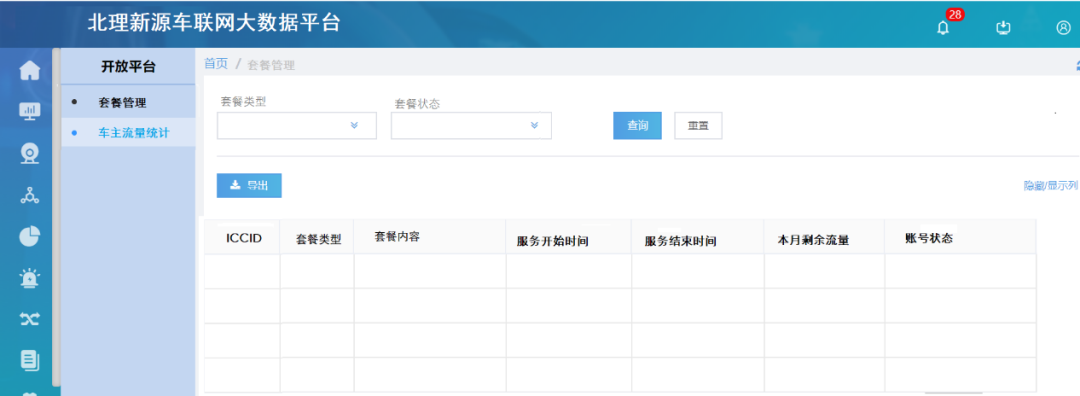Open the network topology sidebar icon

[30, 196]
